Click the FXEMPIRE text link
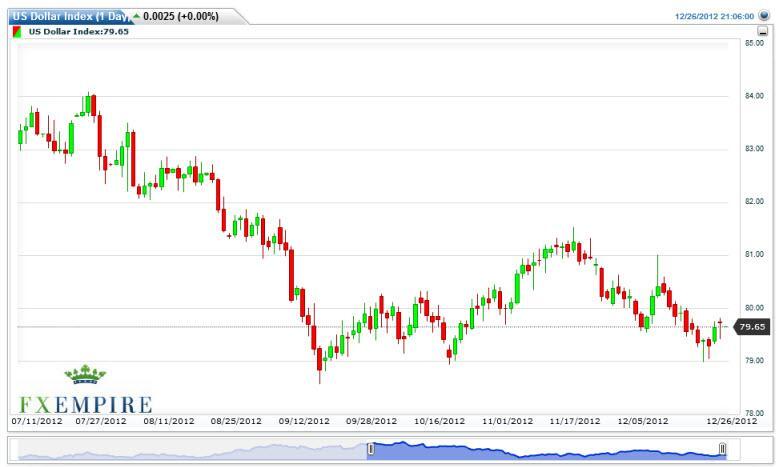 click(x=86, y=404)
